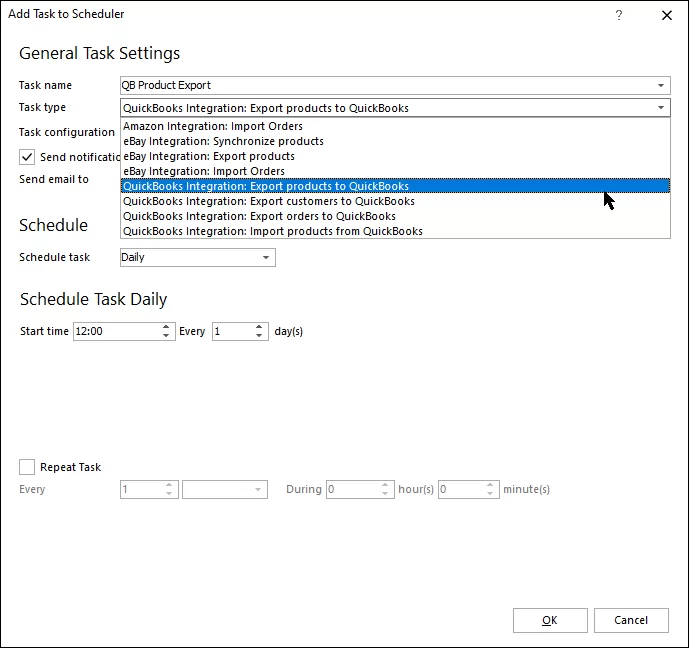Close the Add Task to Scheduler dialog
This screenshot has width=689, height=648.
[x=667, y=15]
